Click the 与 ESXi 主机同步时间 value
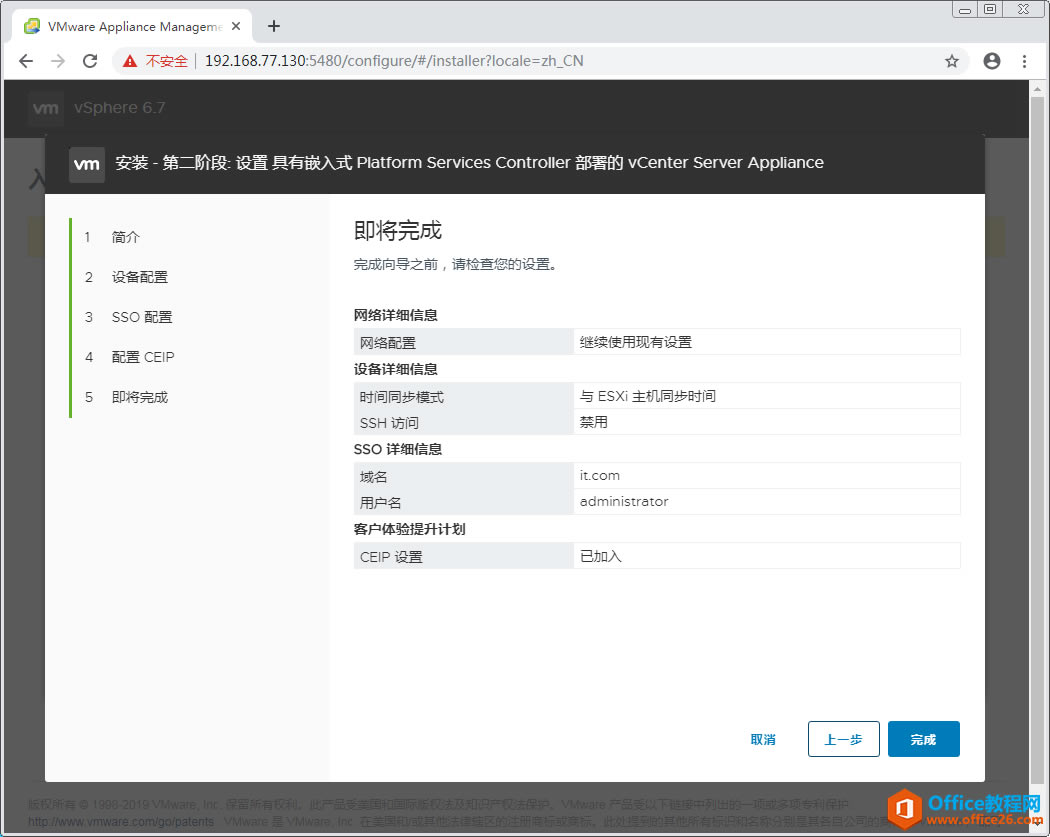Screen dimensions: 1050x837 [x=648, y=396]
